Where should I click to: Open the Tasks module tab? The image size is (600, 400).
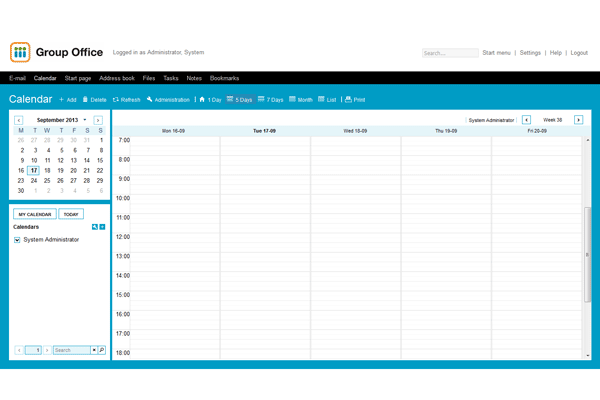click(x=171, y=78)
